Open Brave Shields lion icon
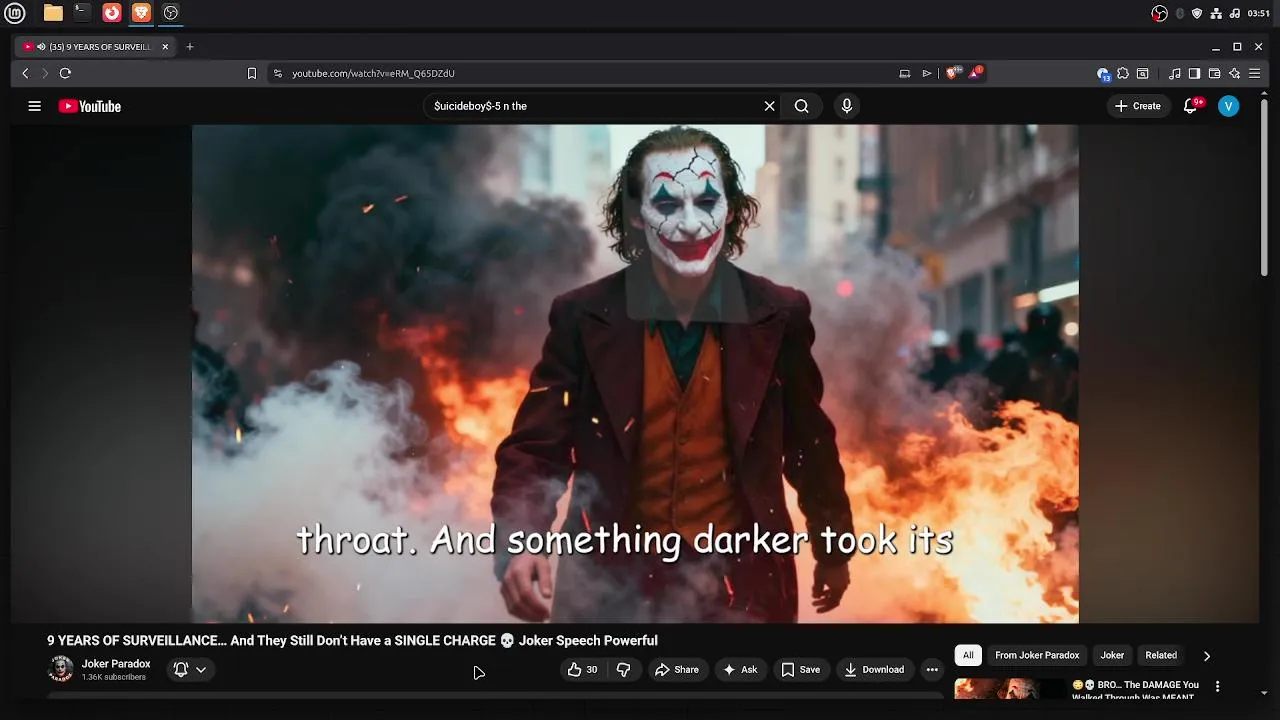 [953, 73]
